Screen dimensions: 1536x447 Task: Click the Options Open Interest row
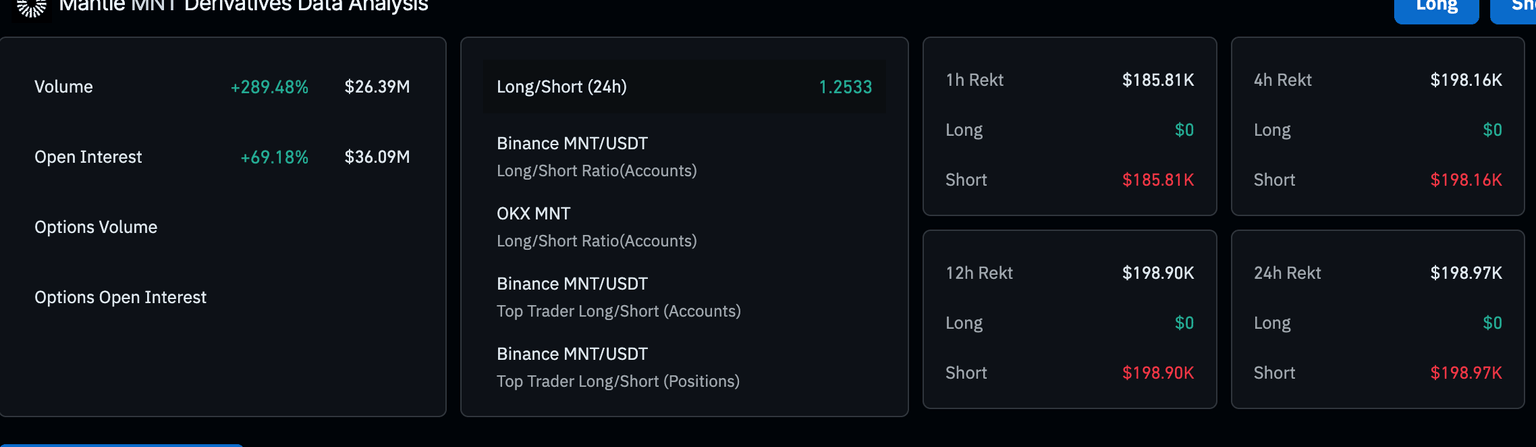tap(120, 297)
